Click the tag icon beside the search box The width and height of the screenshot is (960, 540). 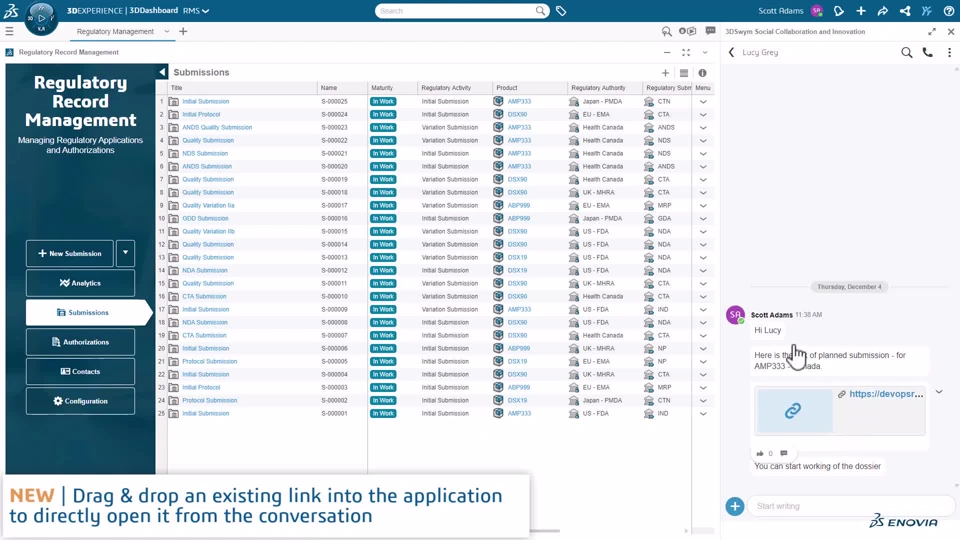(x=561, y=10)
